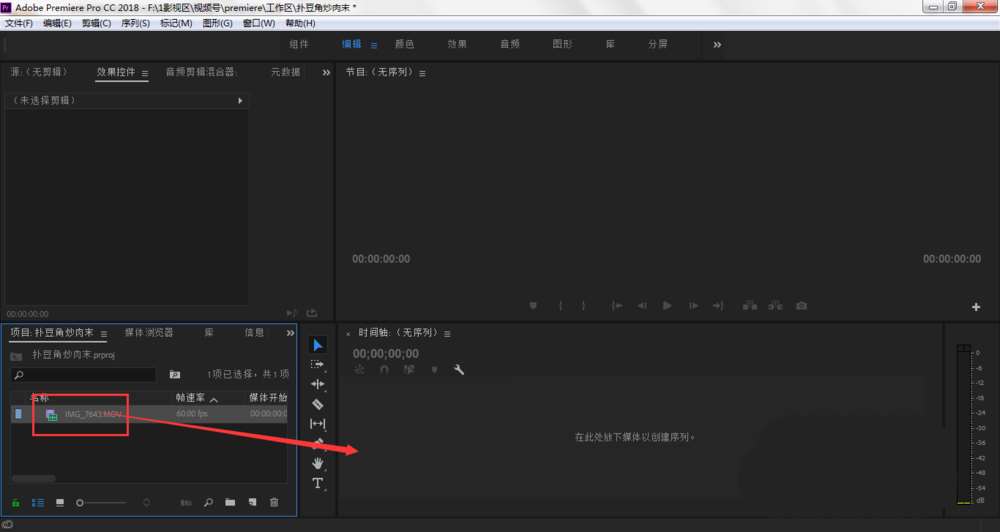Create a new bin with folder icon
The height and width of the screenshot is (532, 1000).
point(230,502)
